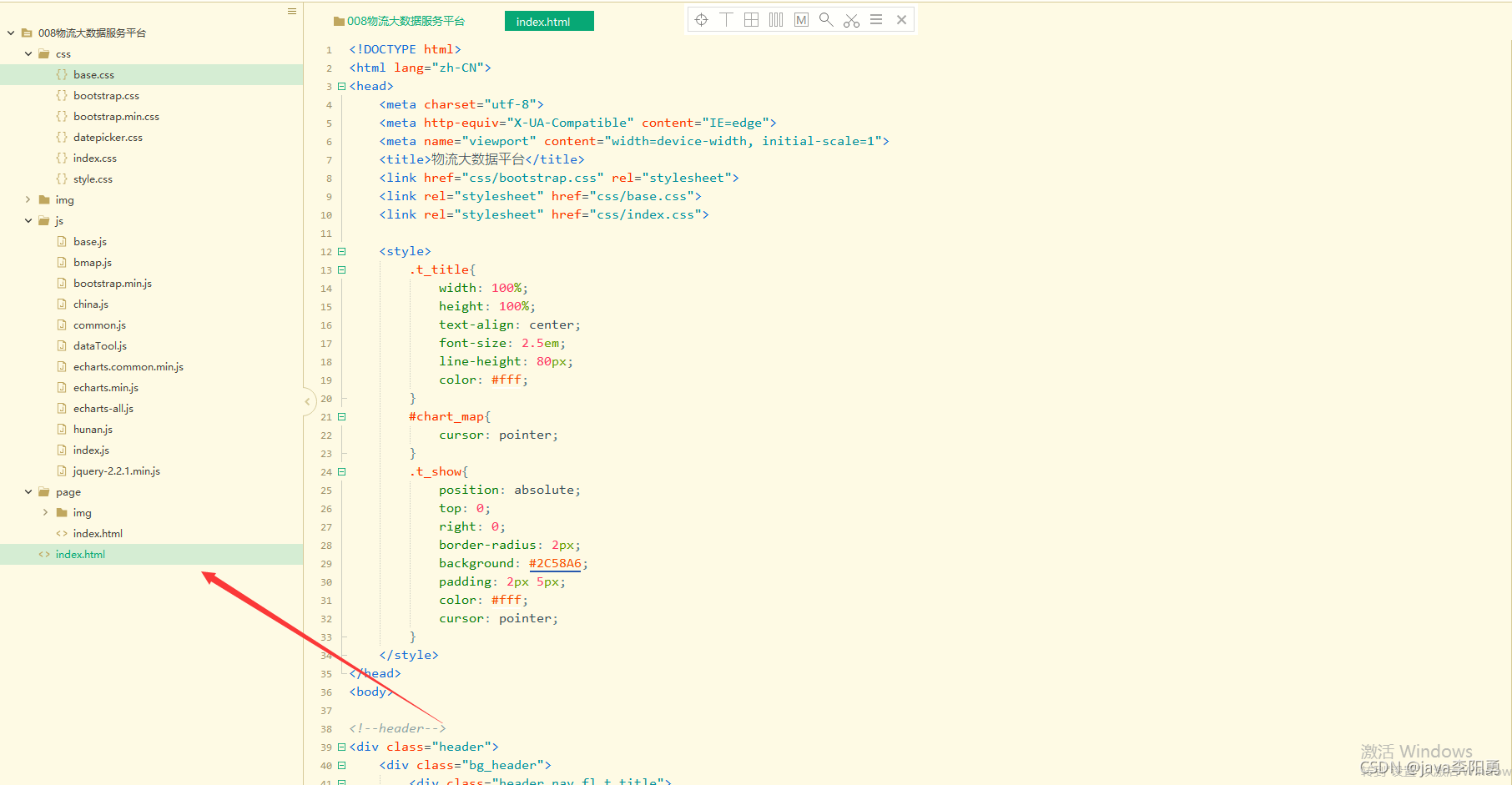Click the css folder icon

coord(44,54)
